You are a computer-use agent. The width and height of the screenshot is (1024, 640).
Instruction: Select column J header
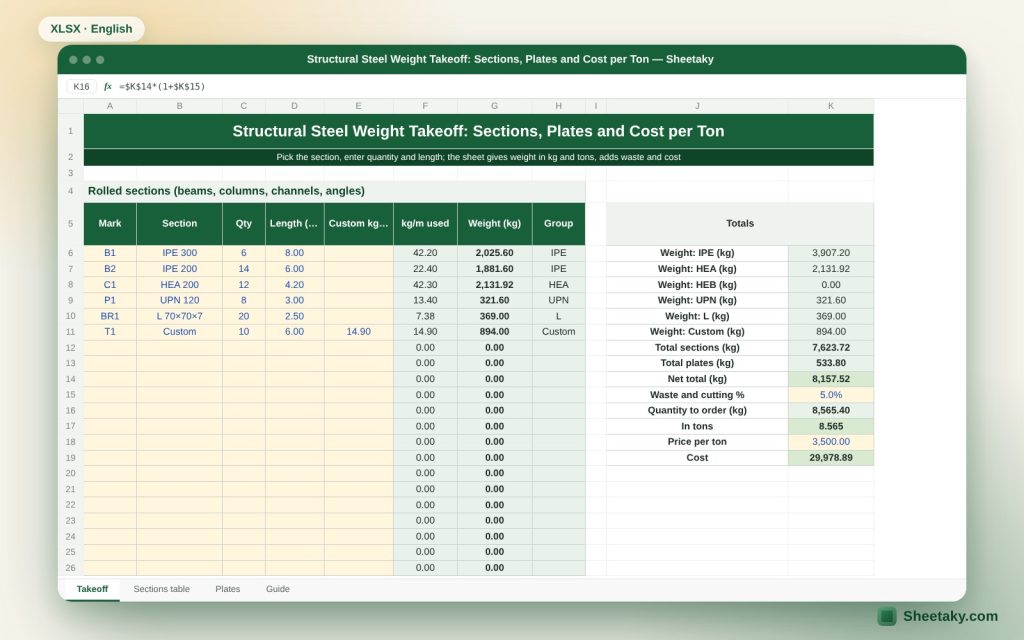[697, 106]
